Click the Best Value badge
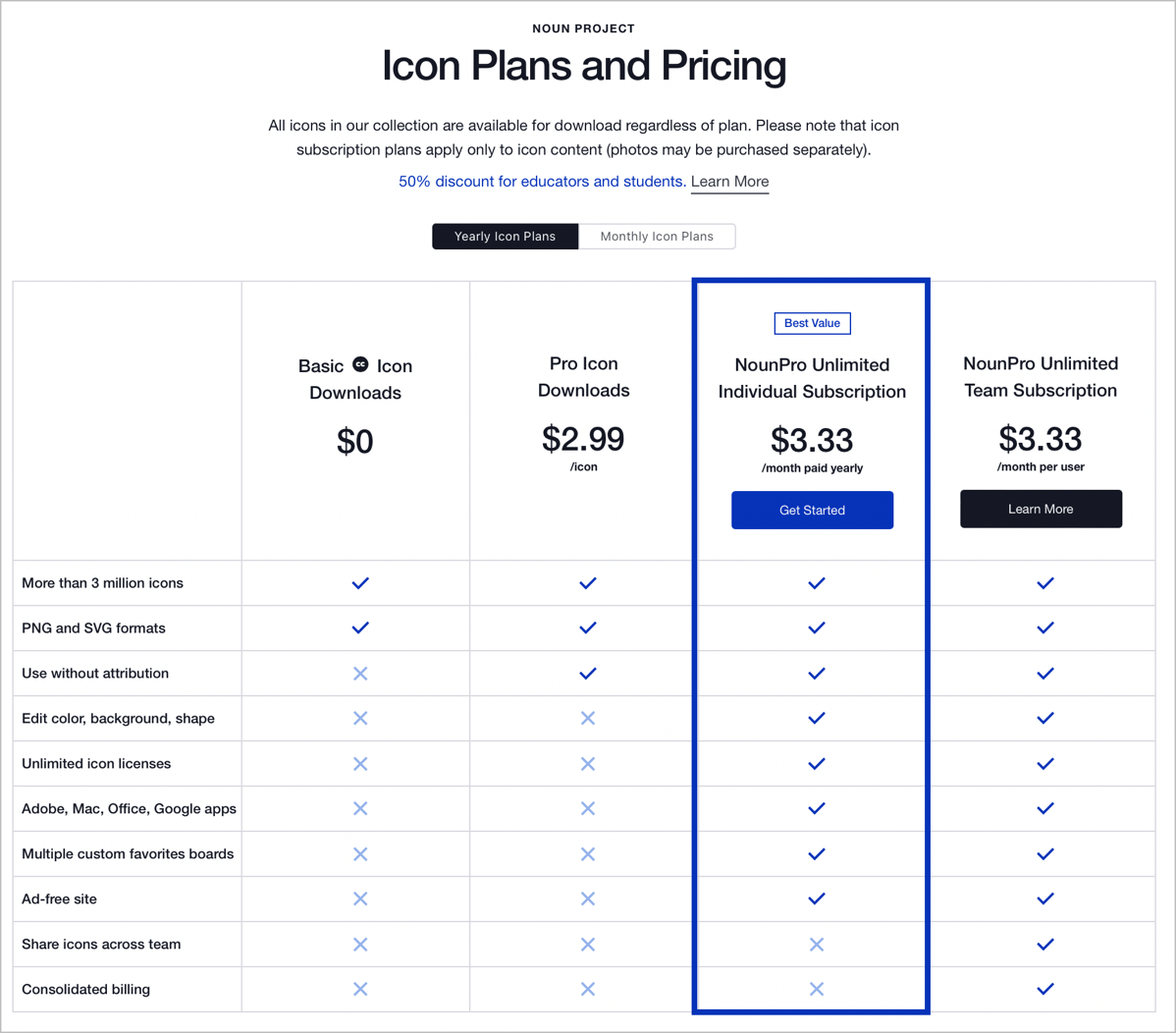The image size is (1176, 1033). point(812,323)
